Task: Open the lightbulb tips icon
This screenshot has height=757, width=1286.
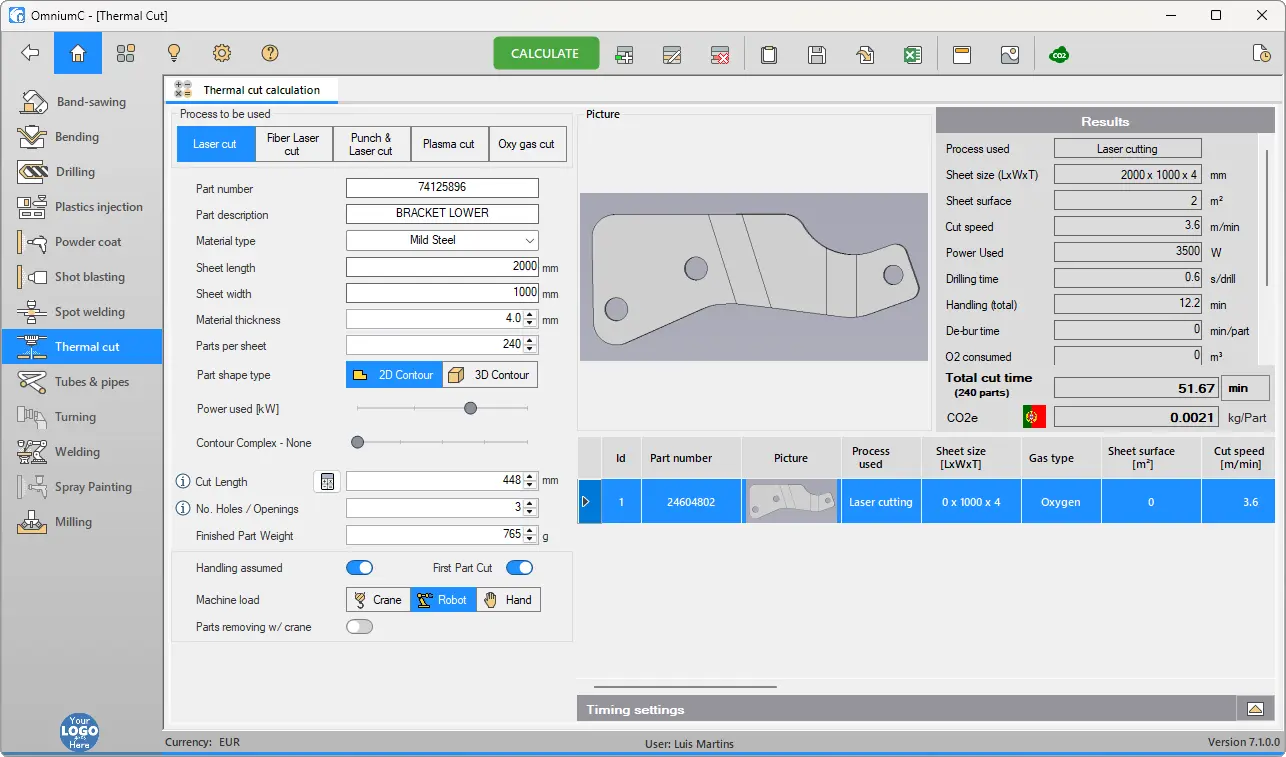Action: 174,53
